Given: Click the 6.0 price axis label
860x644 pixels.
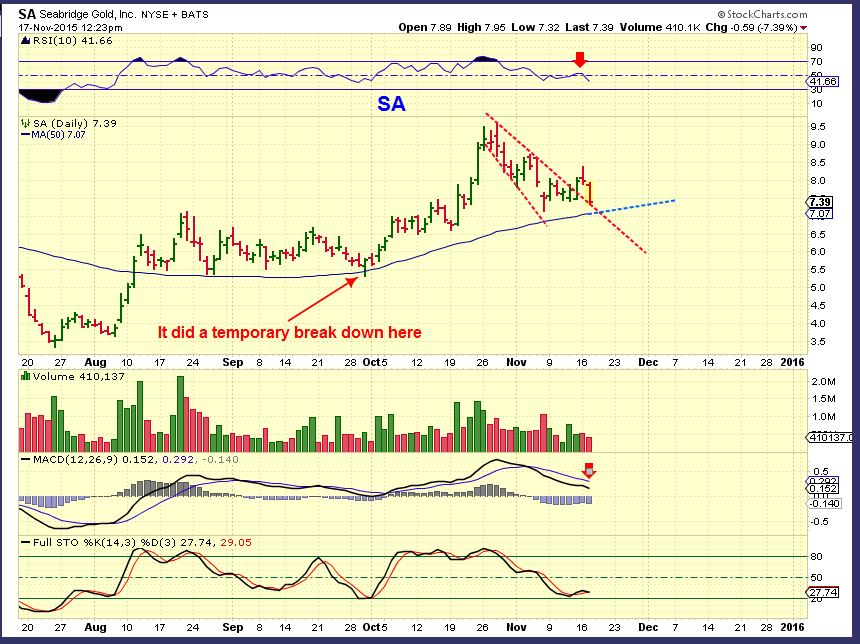Looking at the screenshot, I should coord(818,252).
